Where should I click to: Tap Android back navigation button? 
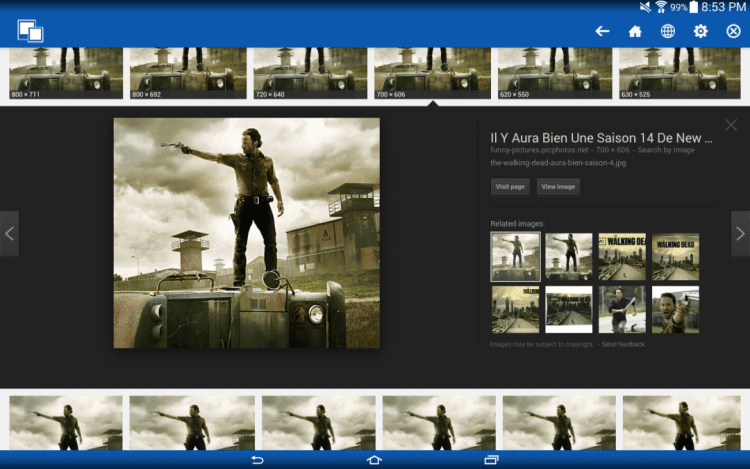point(257,460)
